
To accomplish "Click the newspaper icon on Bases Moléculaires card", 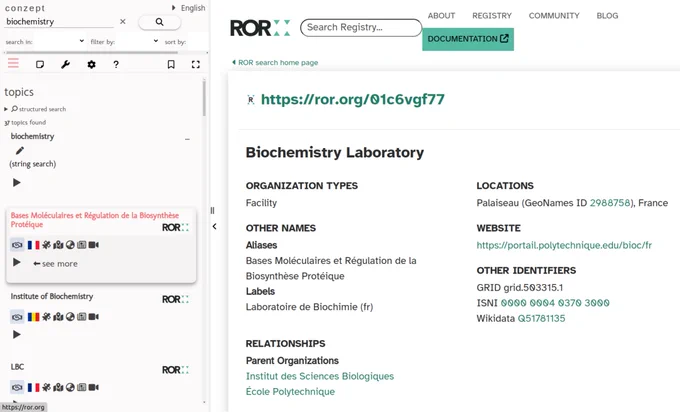I will (x=82, y=245).
